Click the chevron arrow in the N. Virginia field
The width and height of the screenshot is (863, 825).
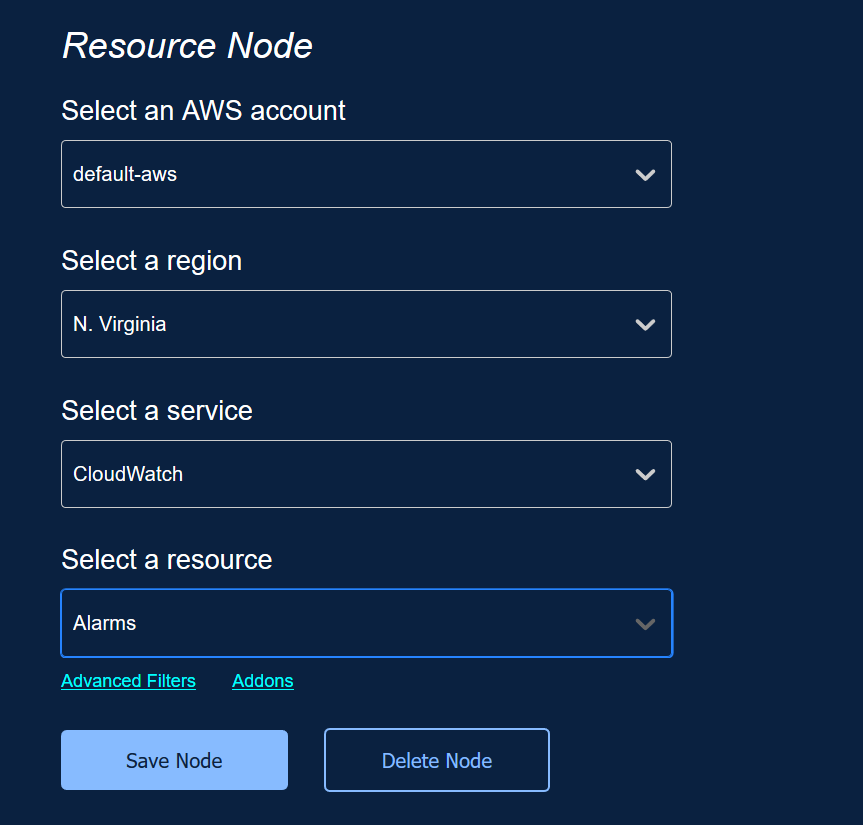click(x=645, y=325)
